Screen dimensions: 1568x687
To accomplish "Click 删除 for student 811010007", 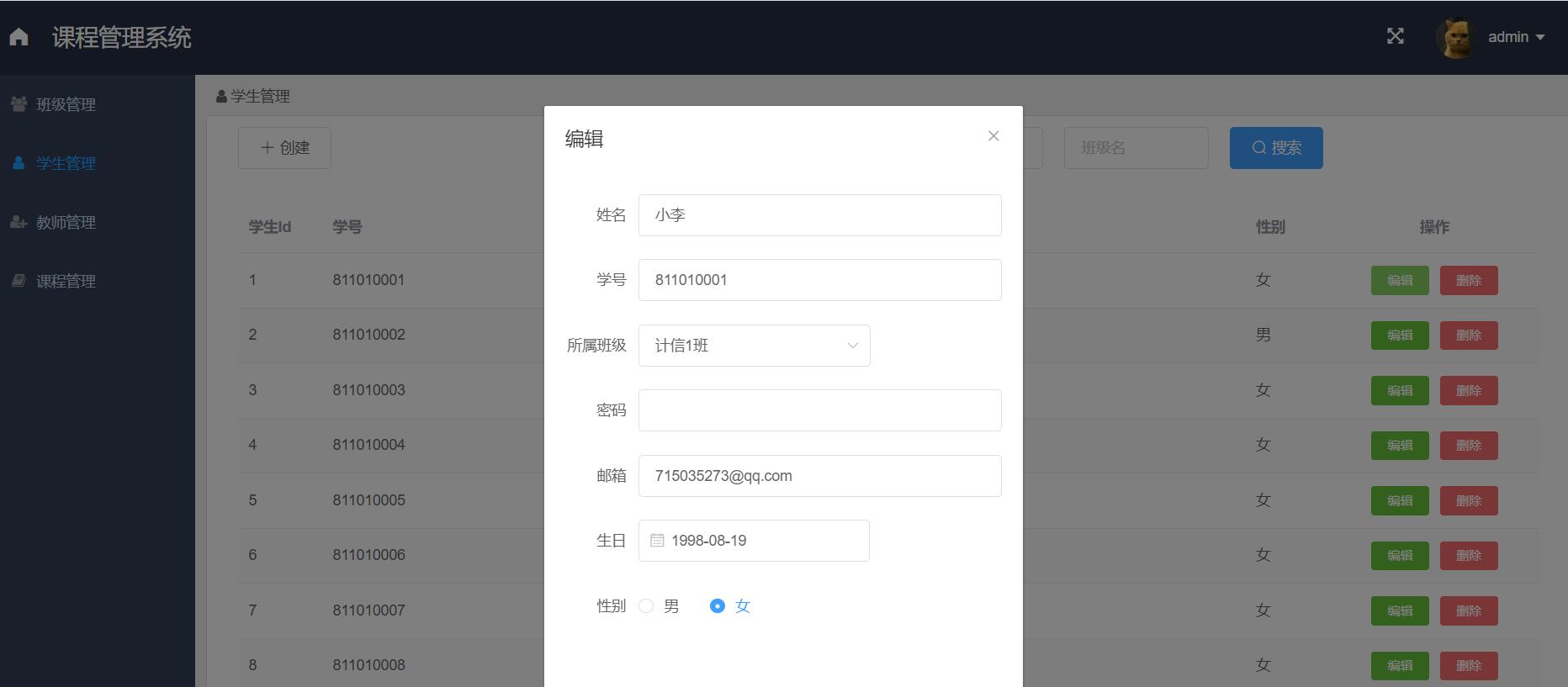I will tap(1469, 611).
